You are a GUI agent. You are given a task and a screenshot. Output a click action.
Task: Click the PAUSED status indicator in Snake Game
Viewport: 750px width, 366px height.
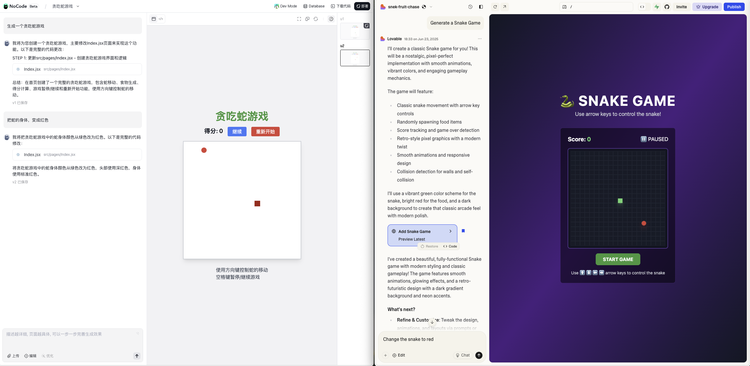[x=654, y=139]
